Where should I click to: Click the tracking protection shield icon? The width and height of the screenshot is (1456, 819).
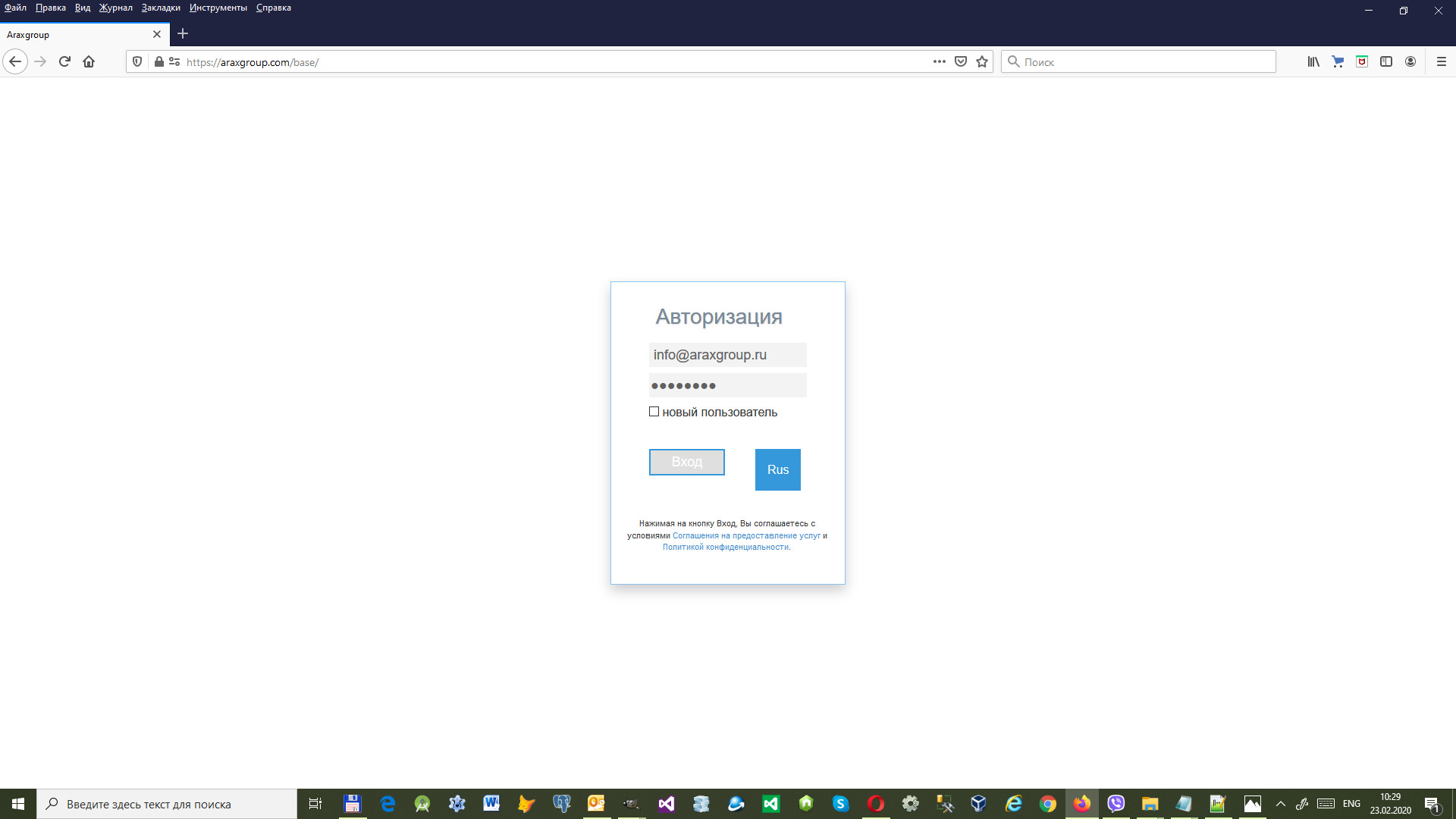coord(137,62)
